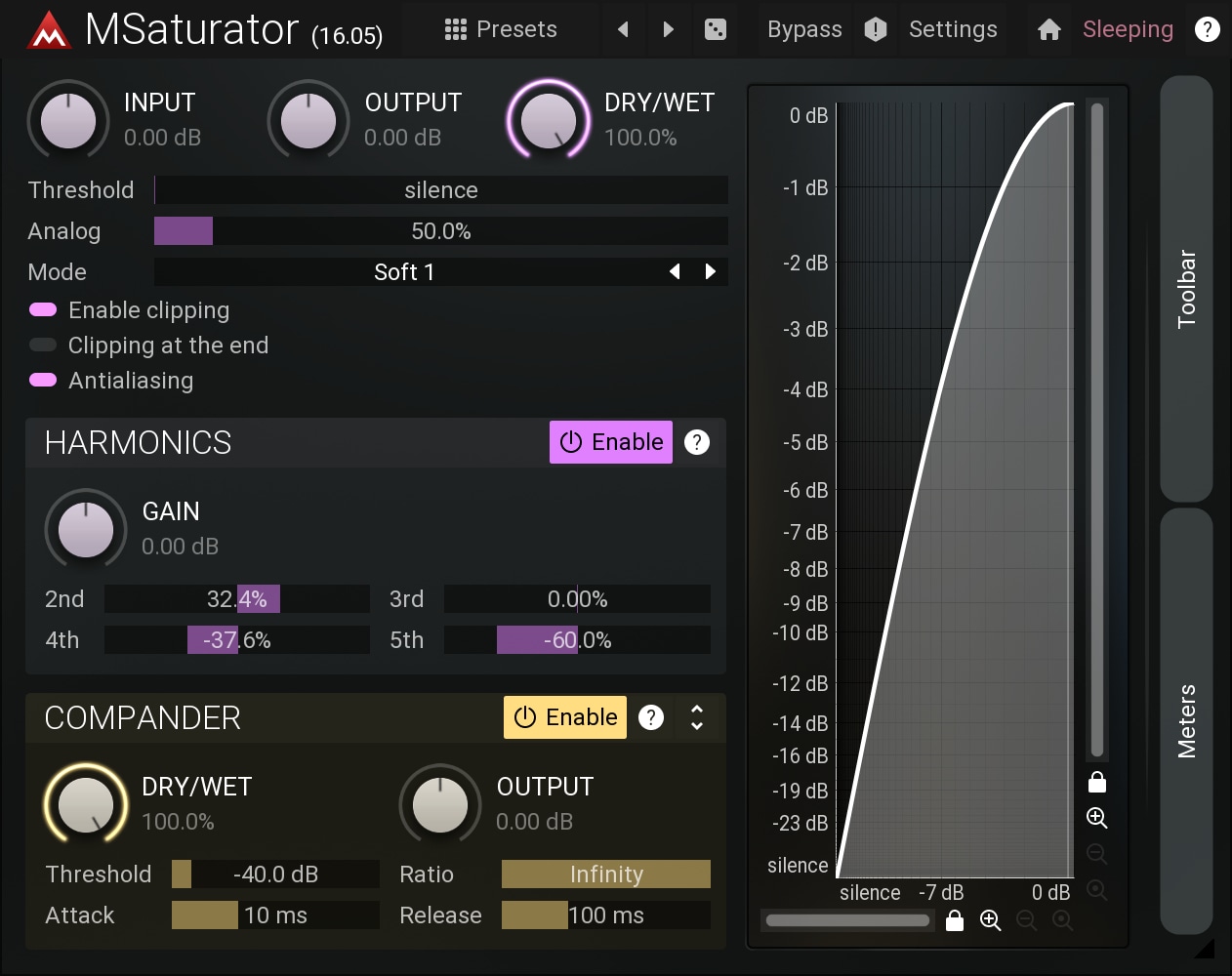The image size is (1232, 976).
Task: Load the previous preset arrow
Action: pos(623,29)
